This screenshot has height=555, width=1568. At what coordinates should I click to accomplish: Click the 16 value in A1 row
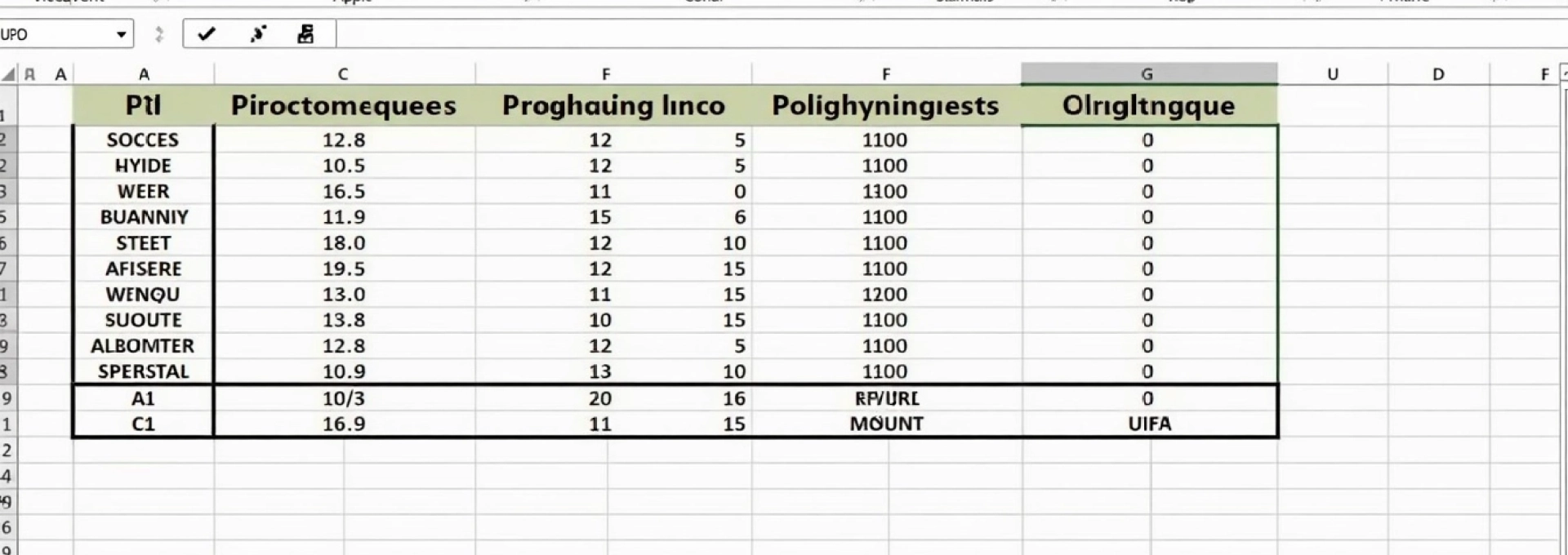click(734, 398)
